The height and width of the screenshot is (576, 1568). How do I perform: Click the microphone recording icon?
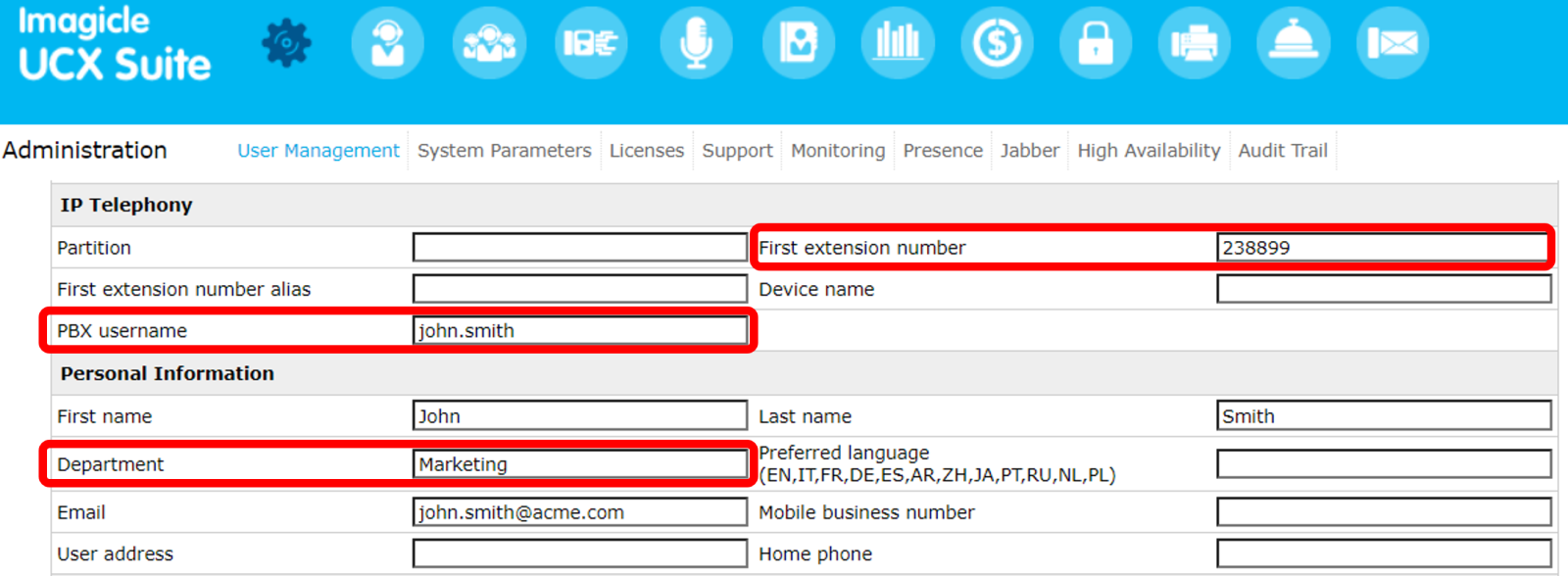tap(696, 43)
